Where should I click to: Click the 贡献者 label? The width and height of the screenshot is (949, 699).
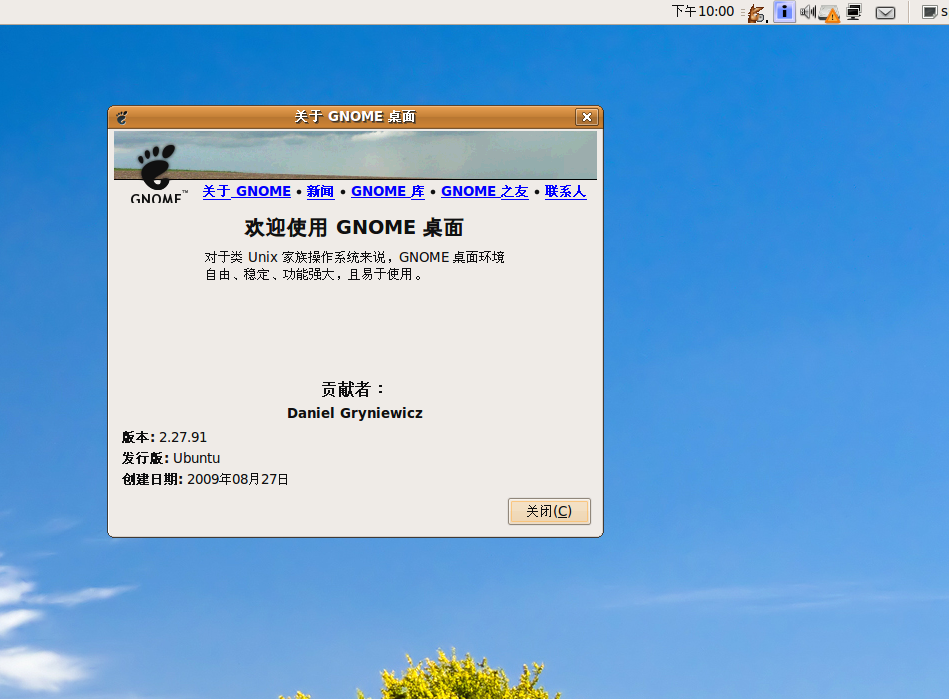(353, 389)
